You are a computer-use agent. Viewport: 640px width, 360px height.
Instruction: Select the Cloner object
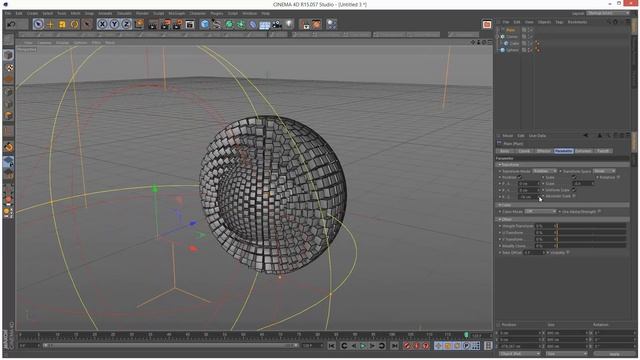click(512, 36)
